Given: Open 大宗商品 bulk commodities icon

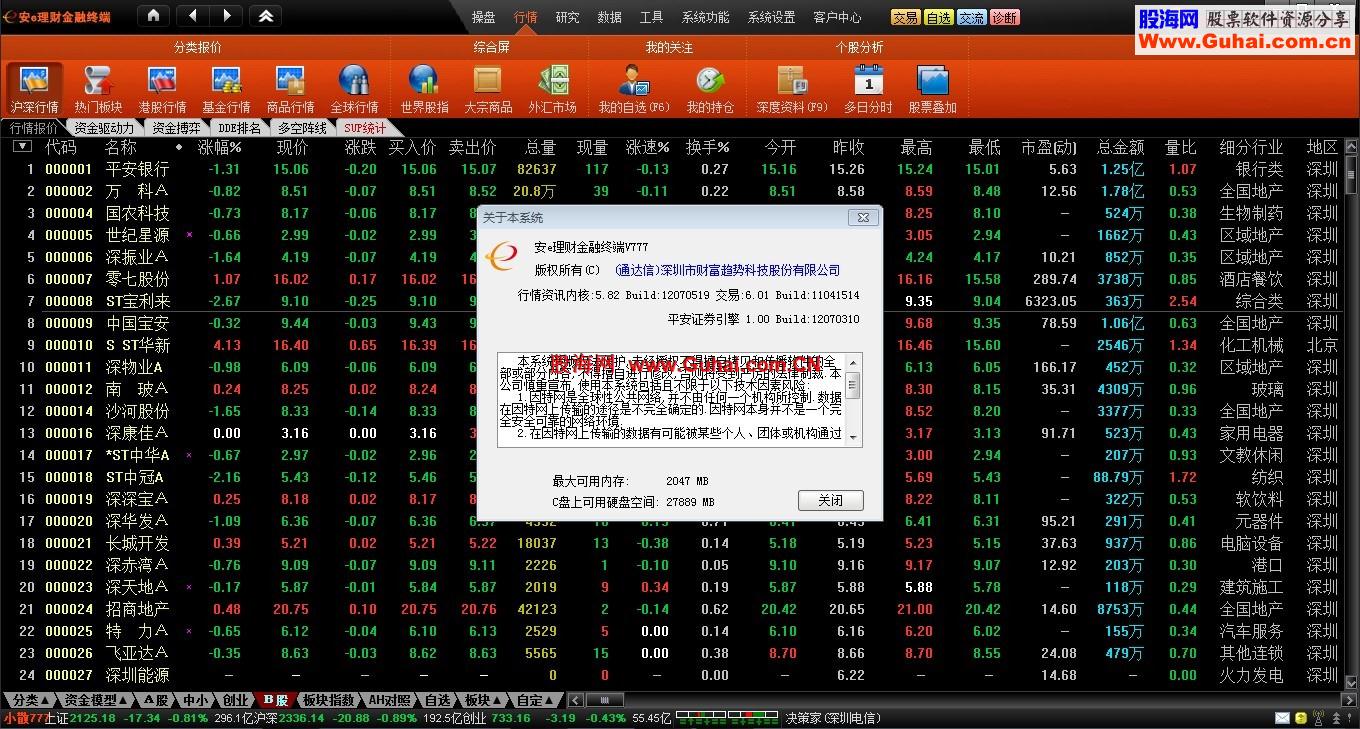Looking at the screenshot, I should [x=488, y=89].
